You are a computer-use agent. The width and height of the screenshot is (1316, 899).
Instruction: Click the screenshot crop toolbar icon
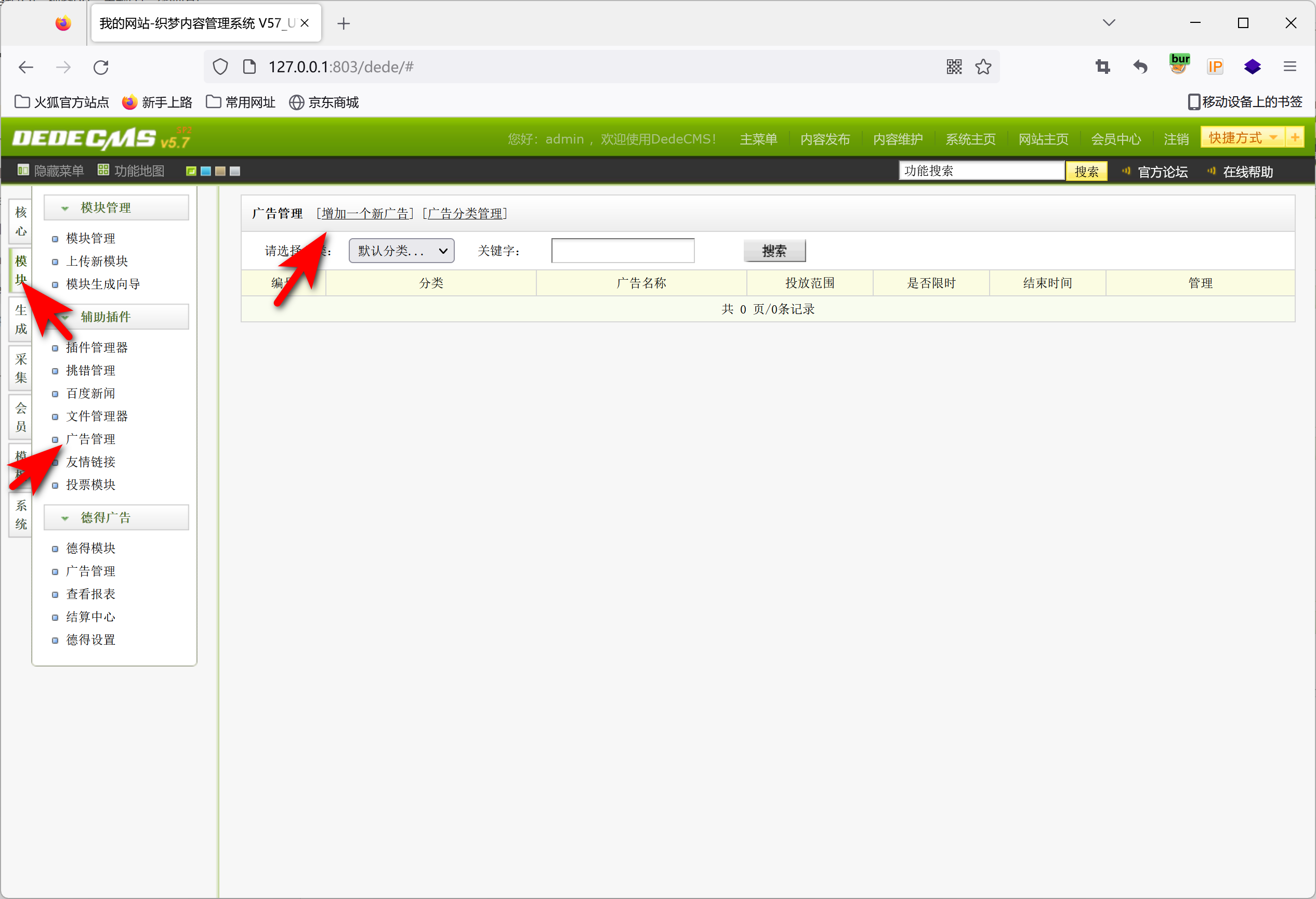1102,67
